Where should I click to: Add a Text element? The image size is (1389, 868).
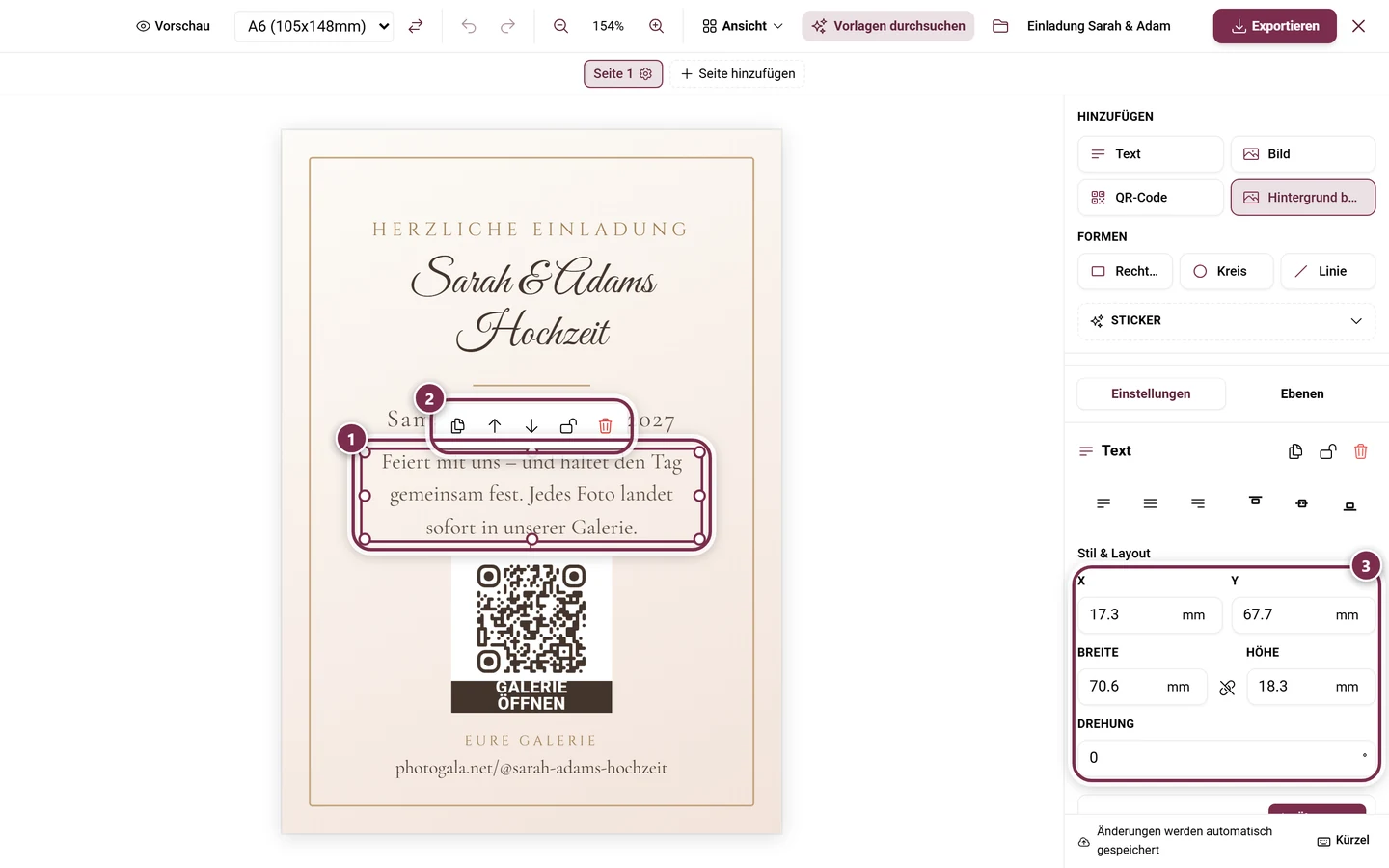click(1150, 154)
